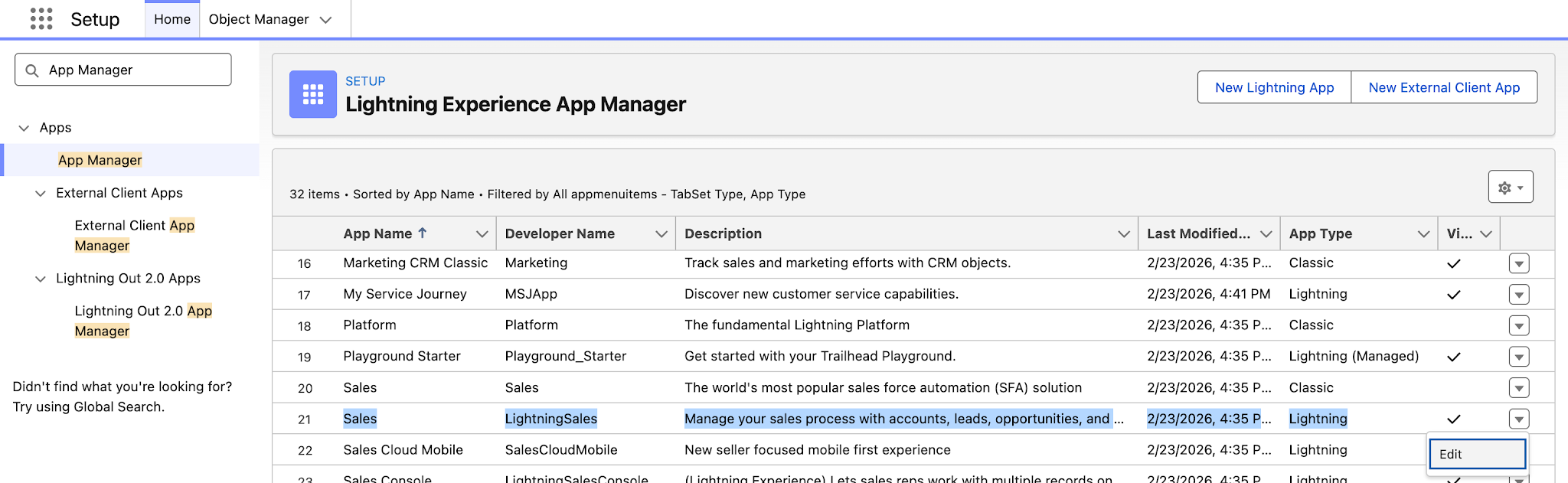This screenshot has width=1568, height=483.
Task: Click the Setup app title
Action: (95, 19)
